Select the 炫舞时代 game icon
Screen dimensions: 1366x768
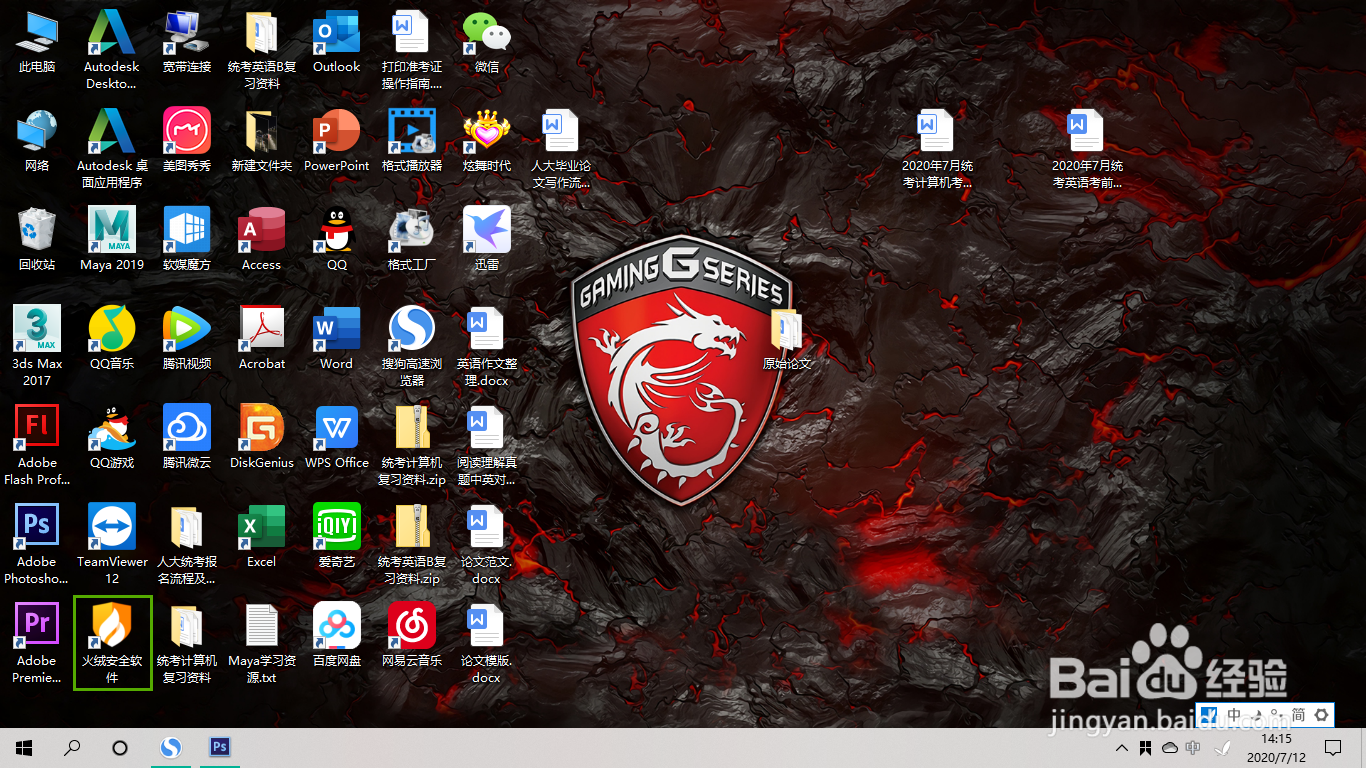[x=487, y=141]
